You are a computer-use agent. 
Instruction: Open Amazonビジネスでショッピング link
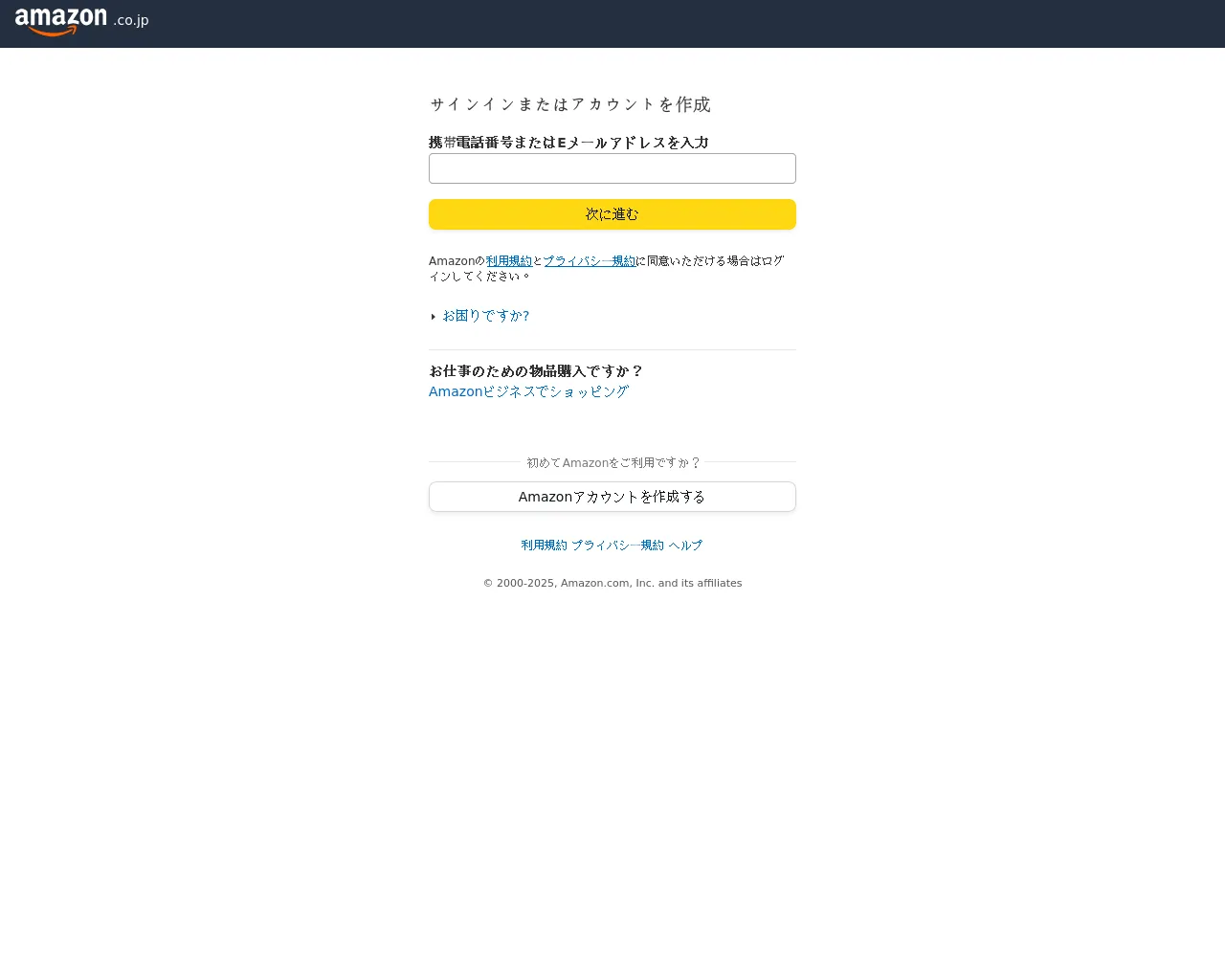[528, 391]
